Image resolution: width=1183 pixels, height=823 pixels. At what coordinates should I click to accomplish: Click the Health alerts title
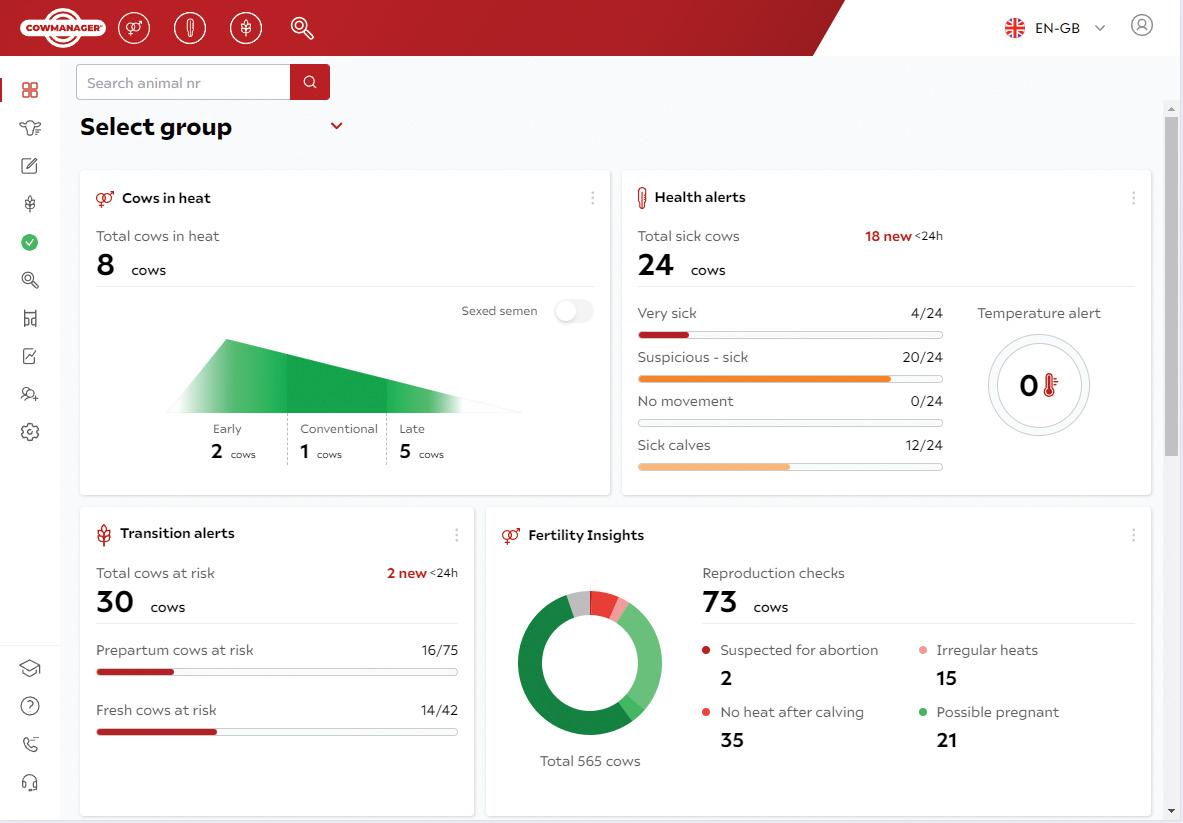[700, 197]
